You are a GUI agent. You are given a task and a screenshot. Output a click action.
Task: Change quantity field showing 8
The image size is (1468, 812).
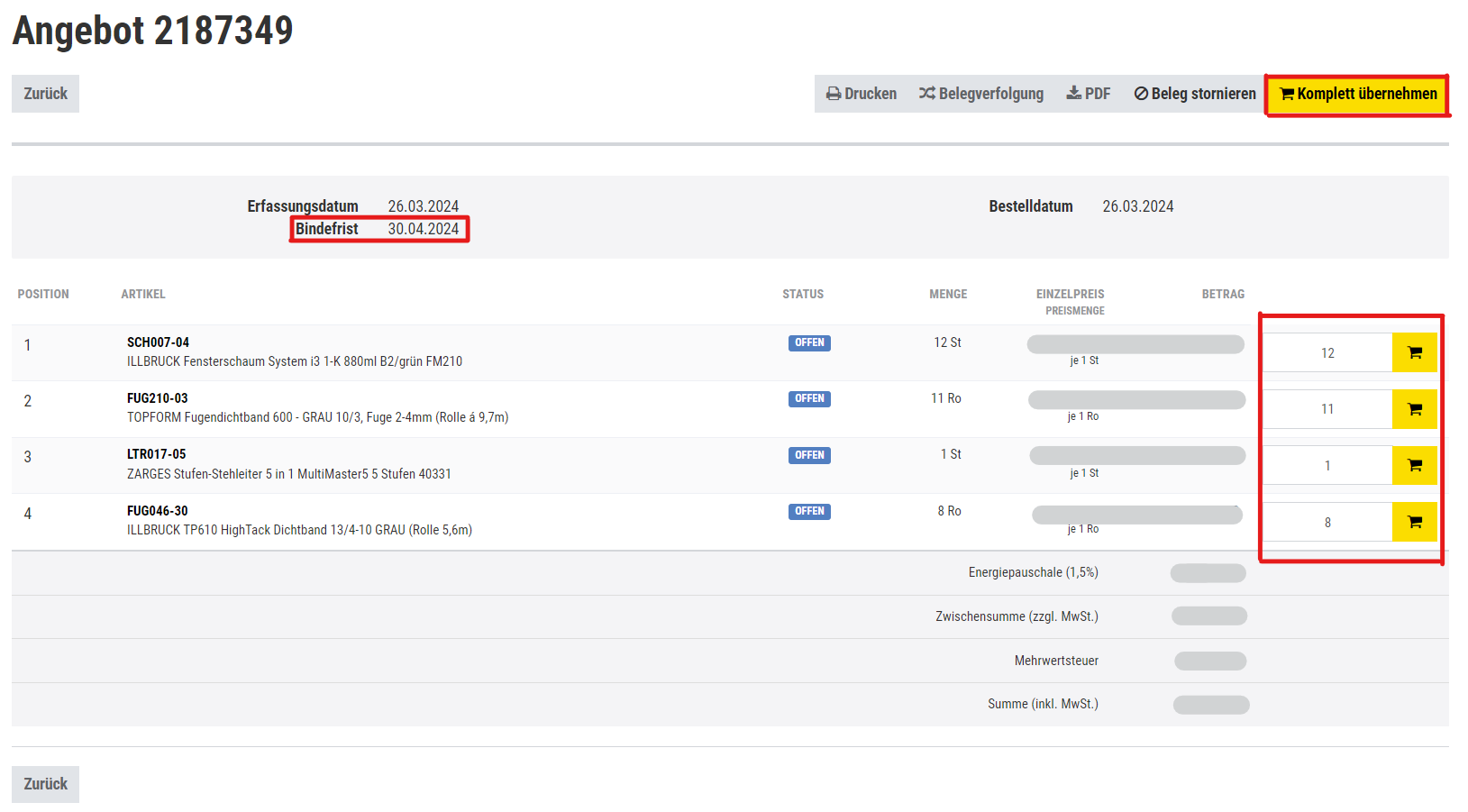pyautogui.click(x=1327, y=523)
